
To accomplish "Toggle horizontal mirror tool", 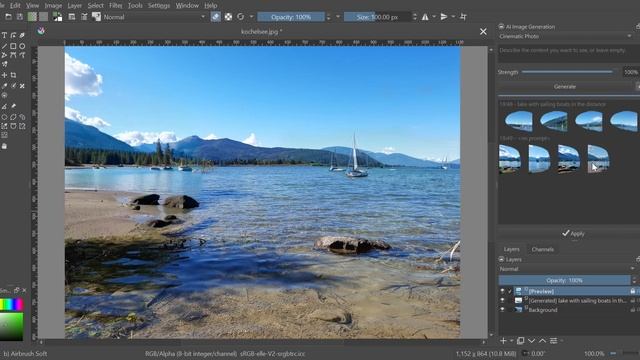I will click(425, 17).
